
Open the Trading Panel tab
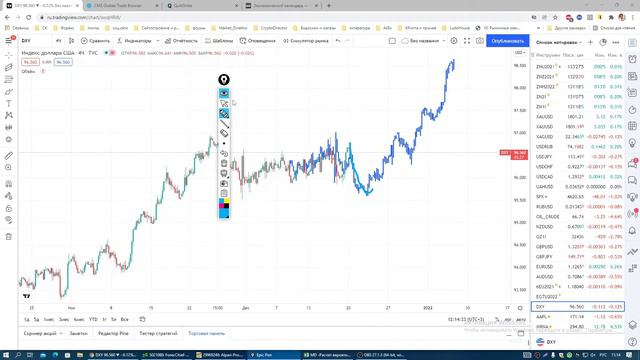pos(207,333)
